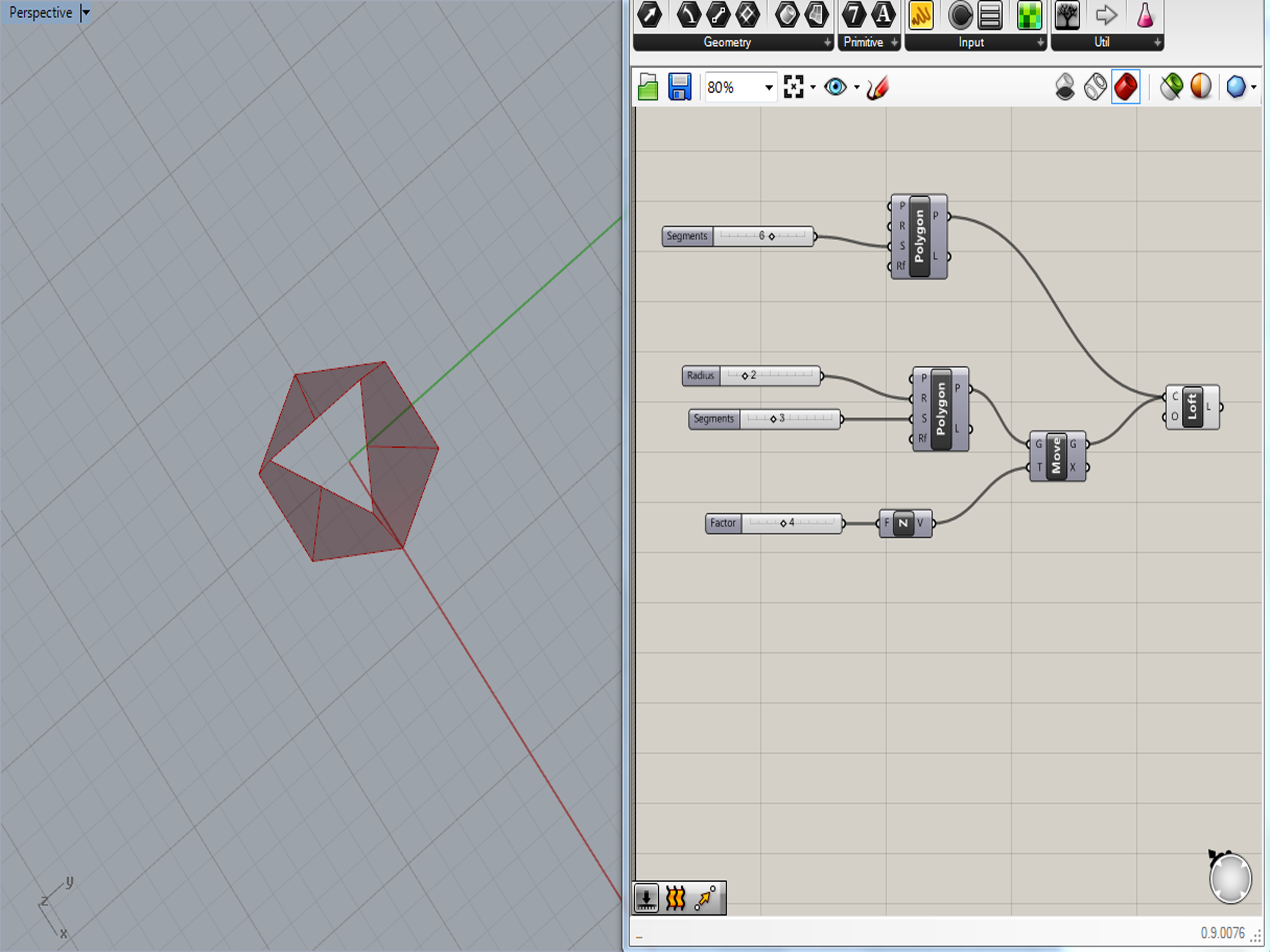Click the half-orange sphere preview icon

[1201, 87]
